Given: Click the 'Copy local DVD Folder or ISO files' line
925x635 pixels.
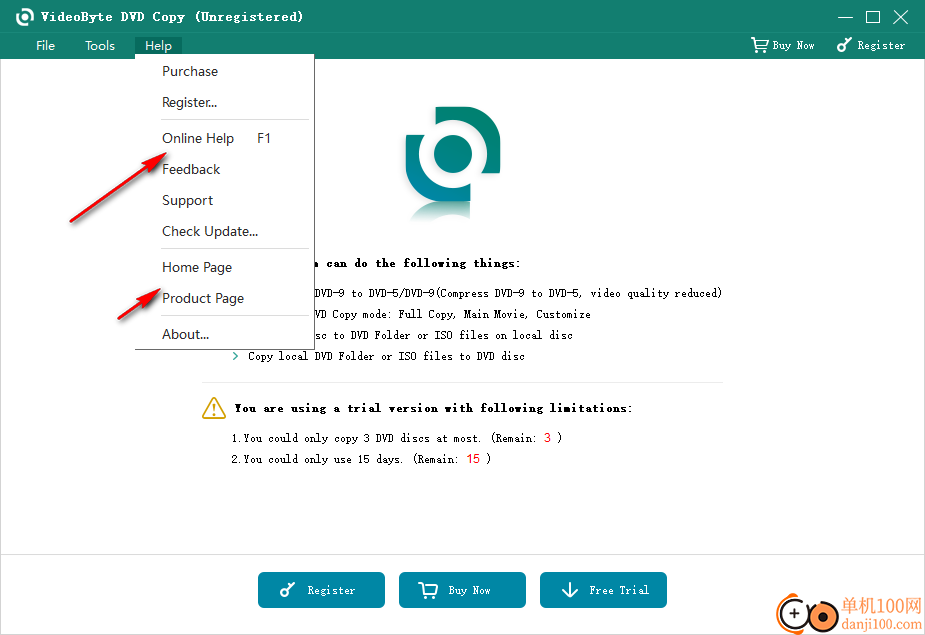Looking at the screenshot, I should [386, 356].
